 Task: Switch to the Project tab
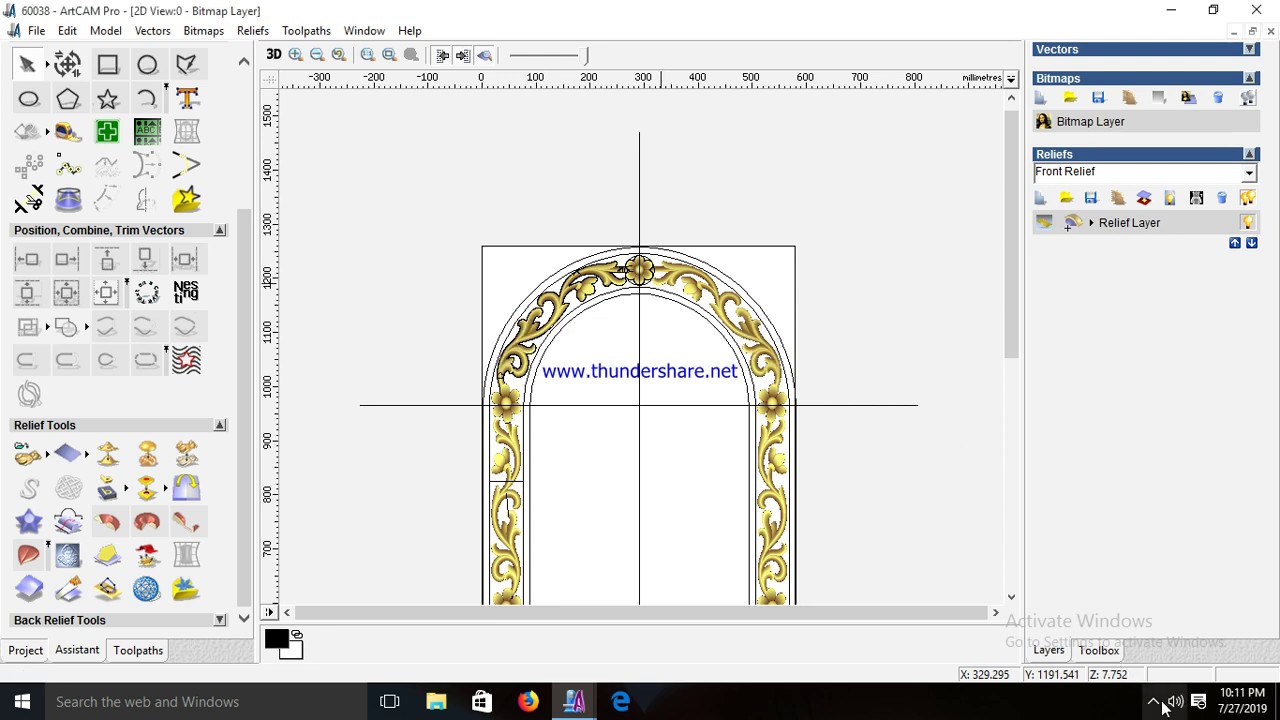tap(26, 651)
